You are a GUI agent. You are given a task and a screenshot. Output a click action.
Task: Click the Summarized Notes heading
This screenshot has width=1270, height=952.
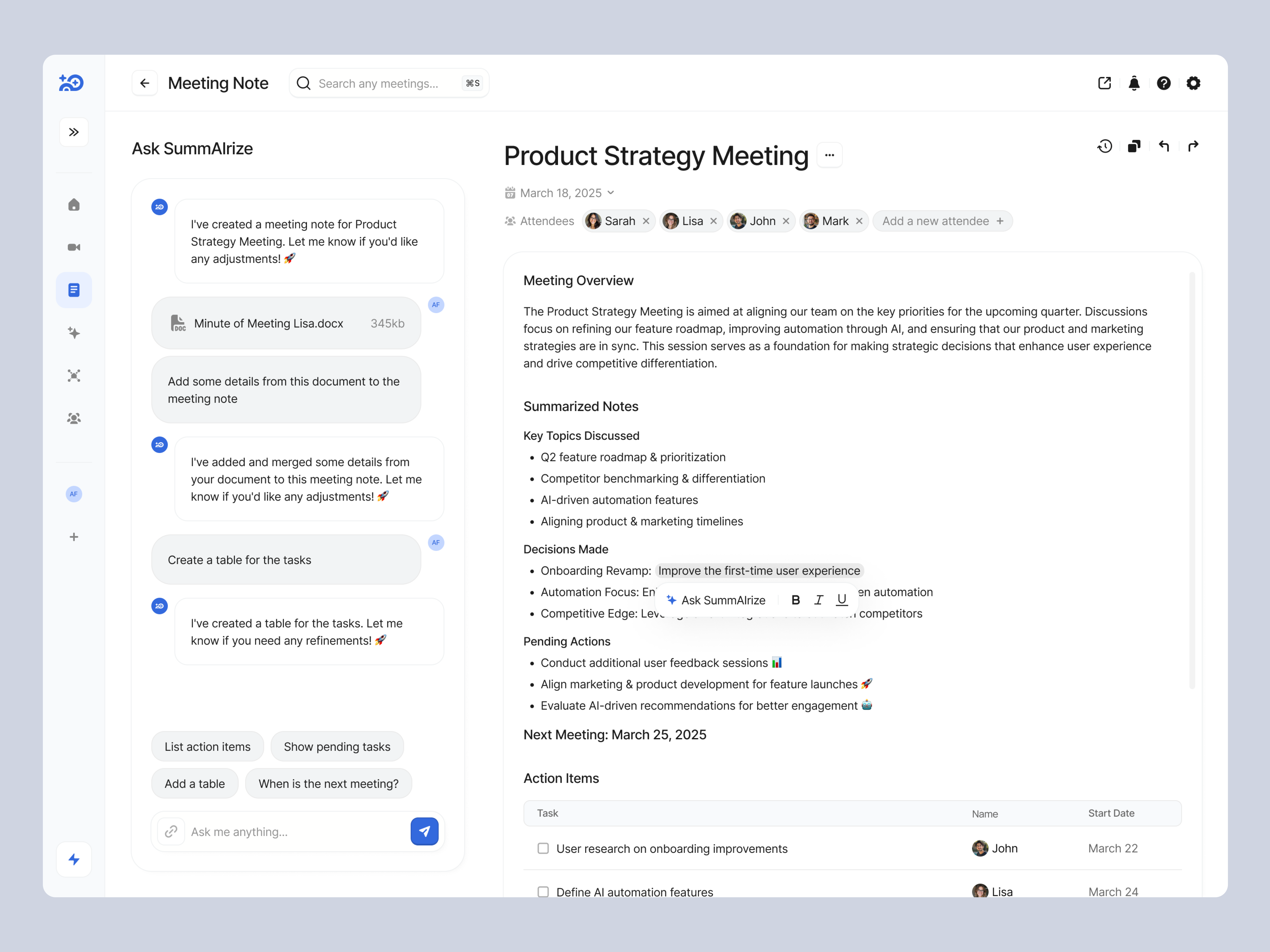580,406
